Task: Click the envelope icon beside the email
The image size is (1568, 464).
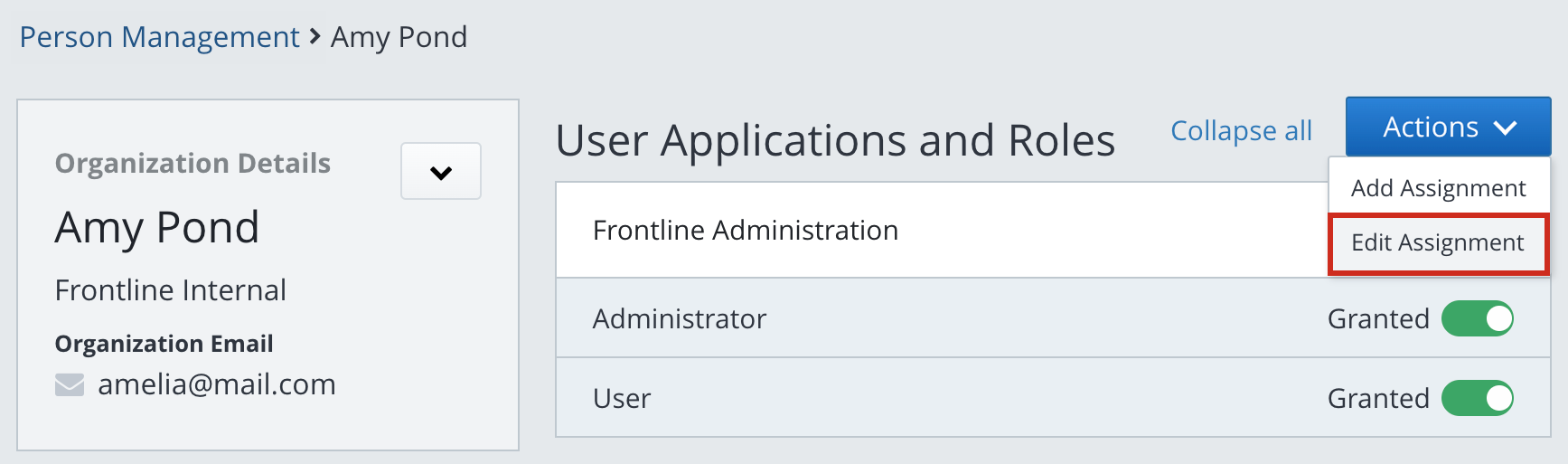Action: tap(70, 385)
